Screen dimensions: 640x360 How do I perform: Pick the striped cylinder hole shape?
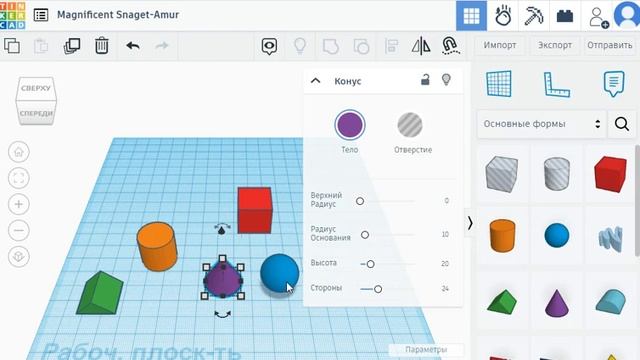pyautogui.click(x=557, y=174)
